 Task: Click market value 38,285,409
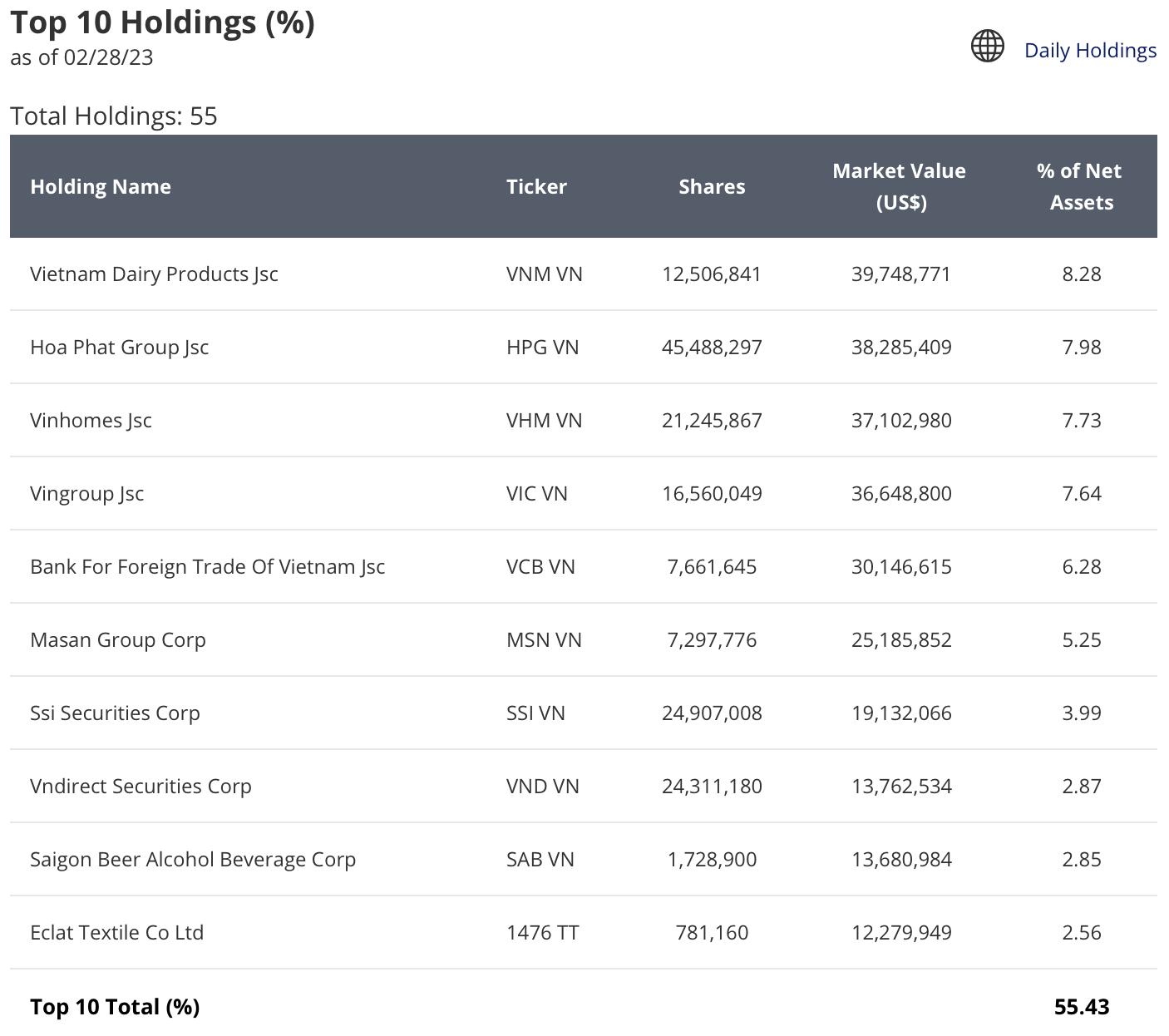pyautogui.click(x=901, y=347)
